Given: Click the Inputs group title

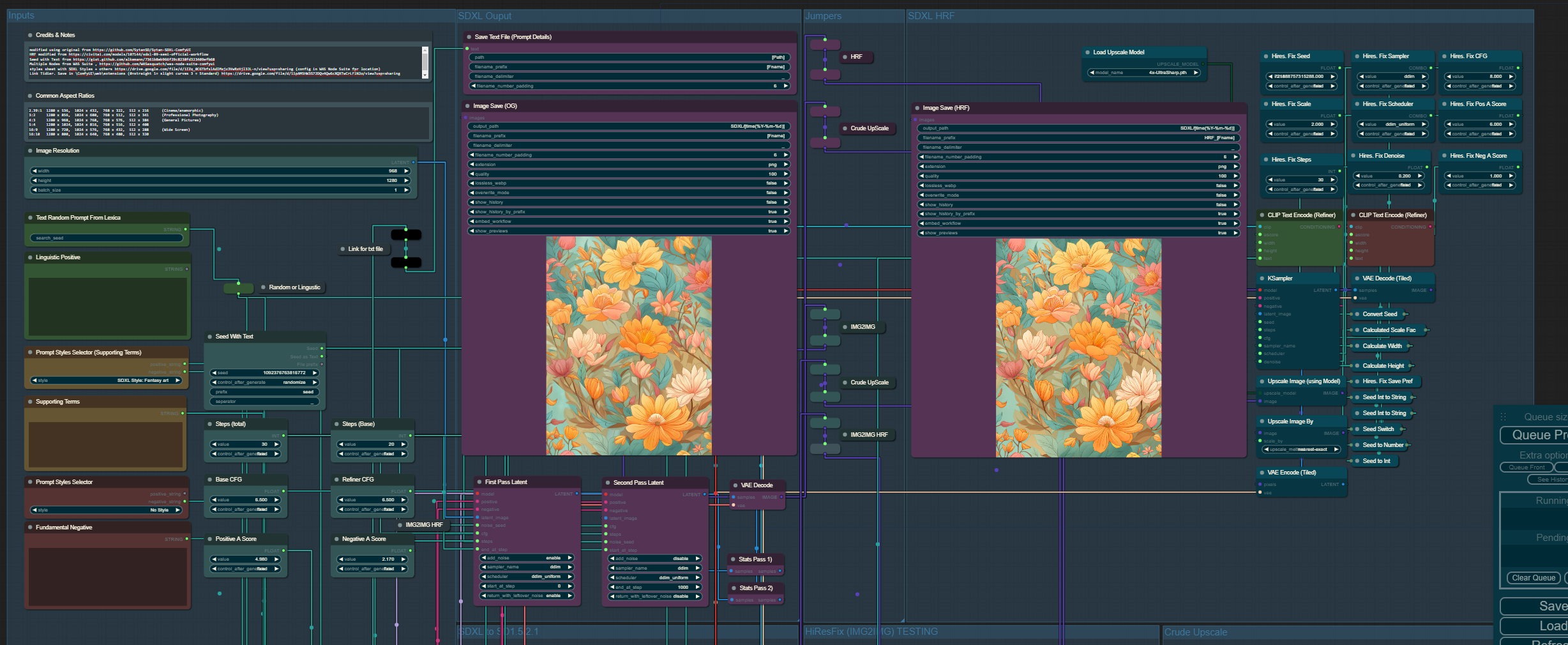Looking at the screenshot, I should coord(21,15).
